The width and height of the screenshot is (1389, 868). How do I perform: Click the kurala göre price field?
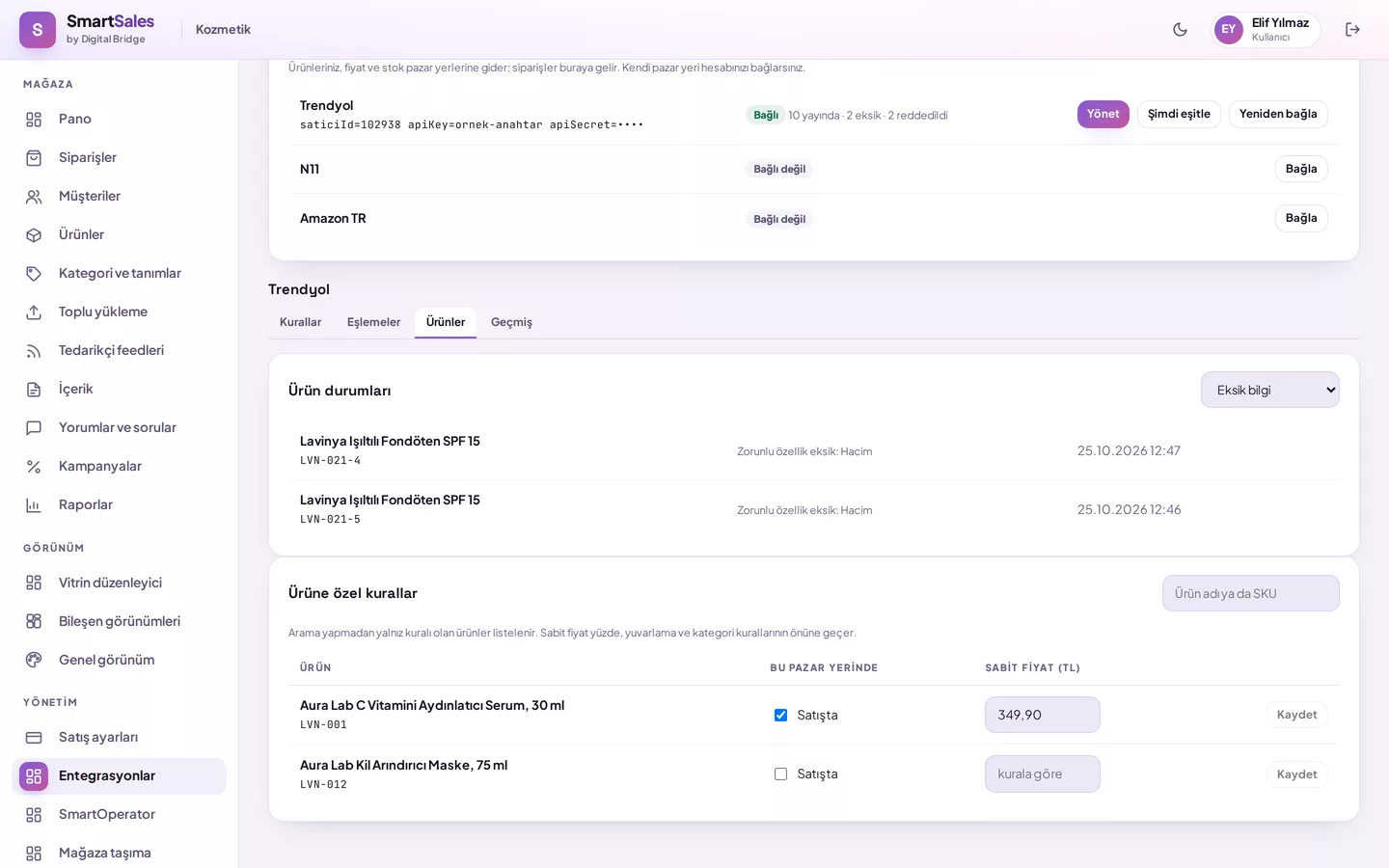coord(1042,773)
